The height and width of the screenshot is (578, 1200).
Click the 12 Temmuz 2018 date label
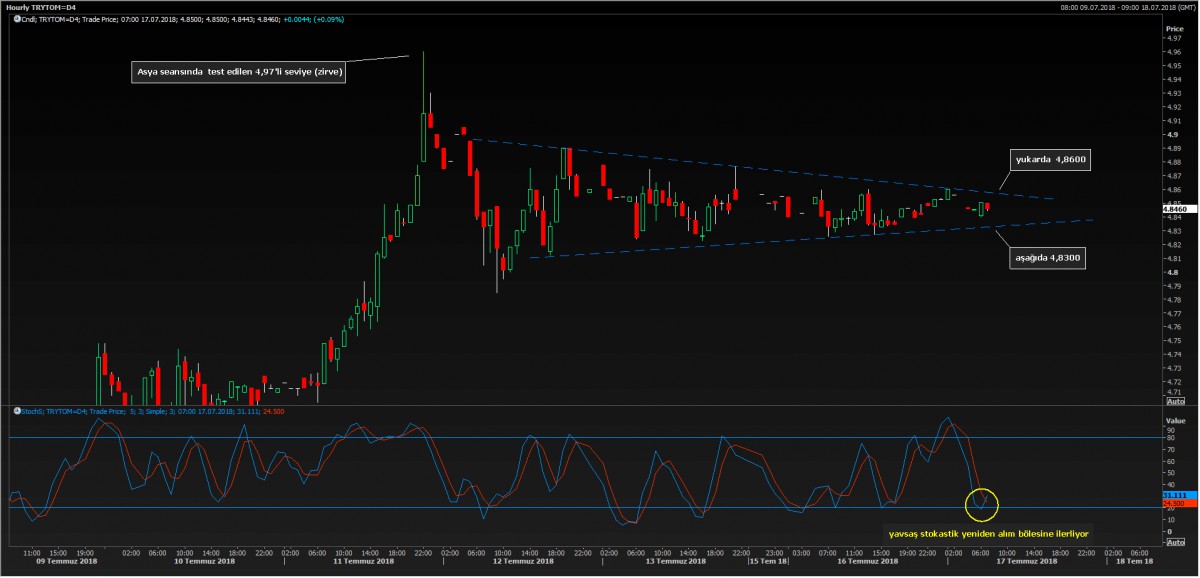pos(523,561)
